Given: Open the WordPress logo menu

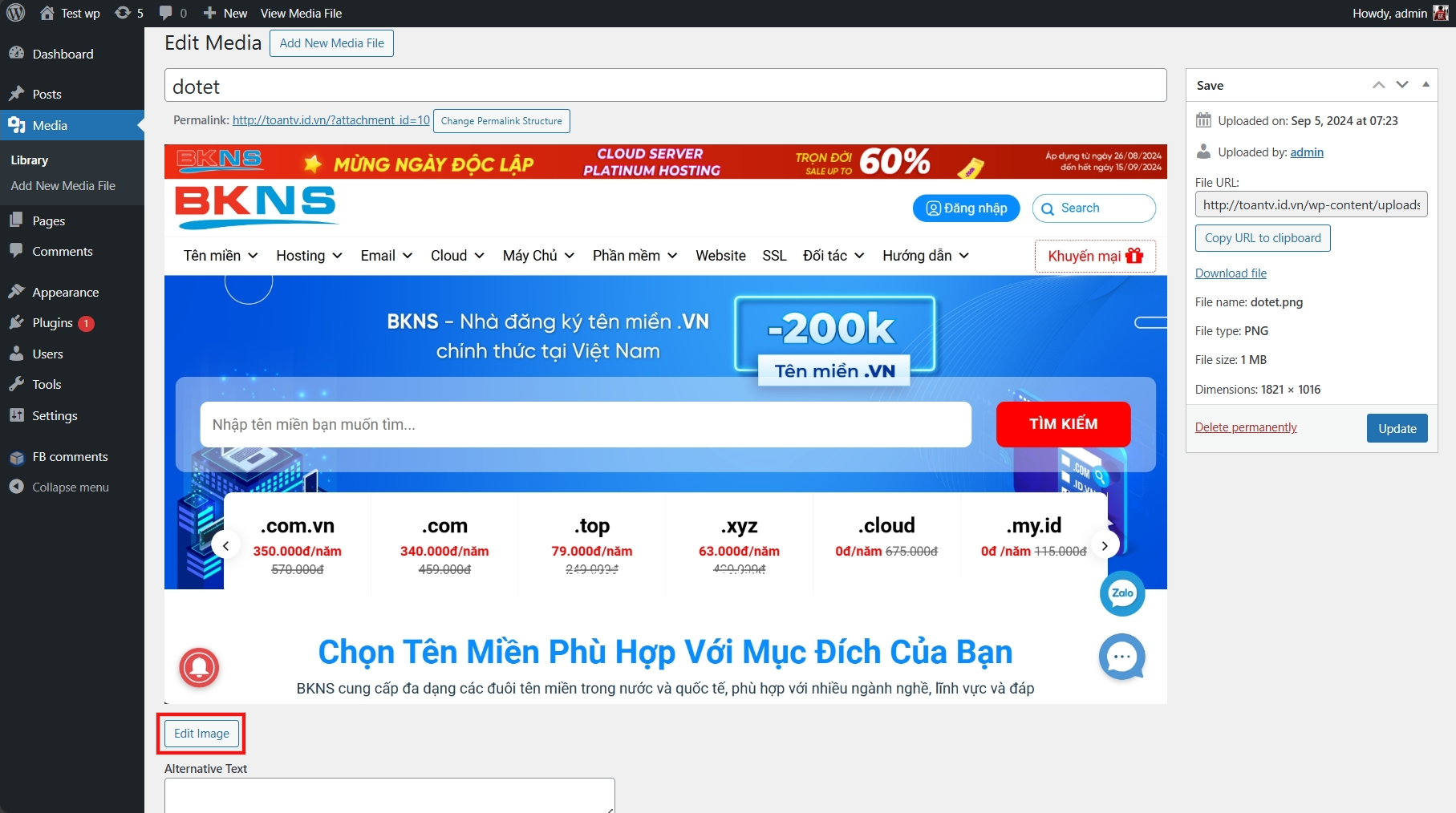Looking at the screenshot, I should click(x=15, y=13).
